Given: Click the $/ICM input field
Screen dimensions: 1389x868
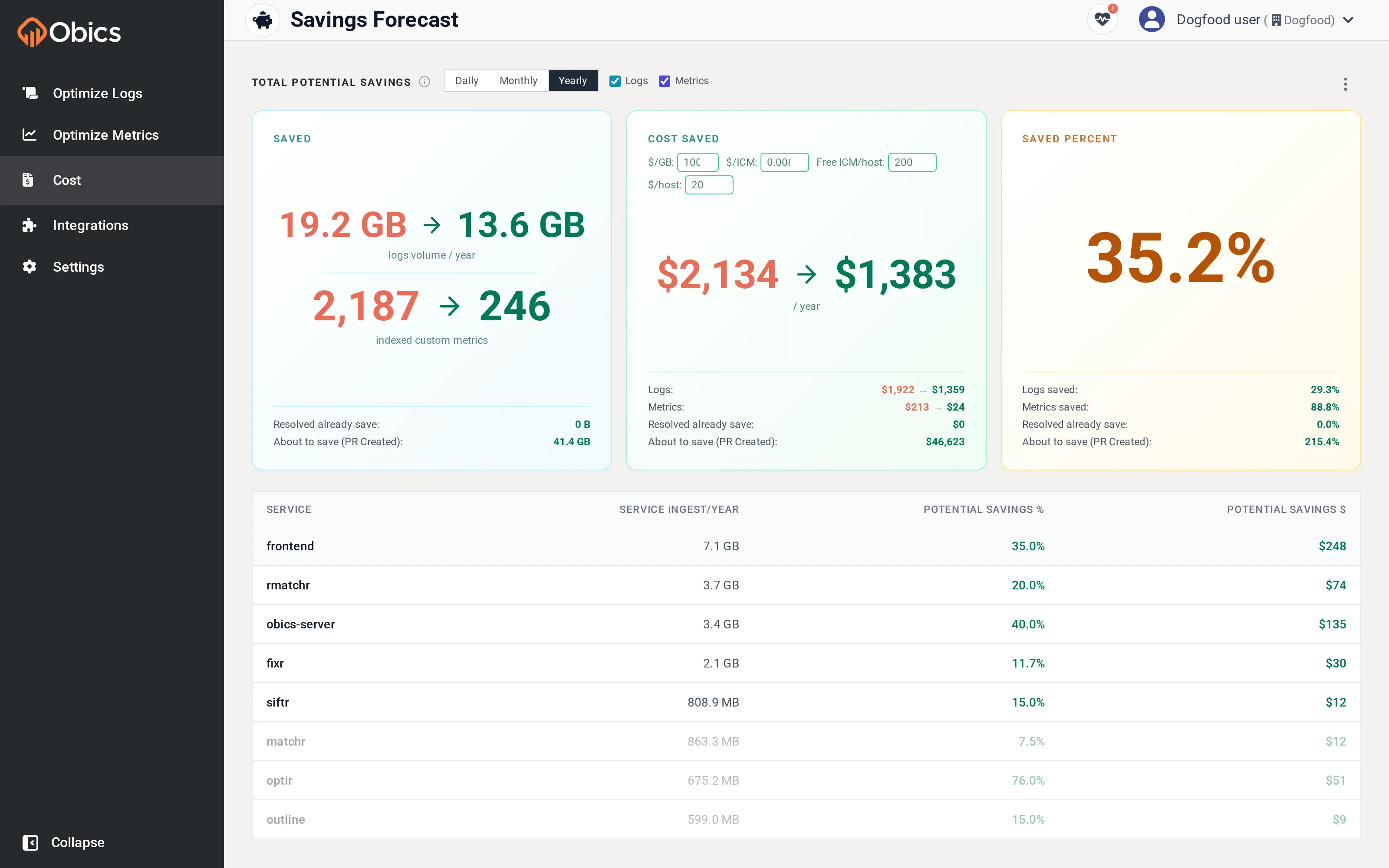Looking at the screenshot, I should pyautogui.click(x=784, y=162).
